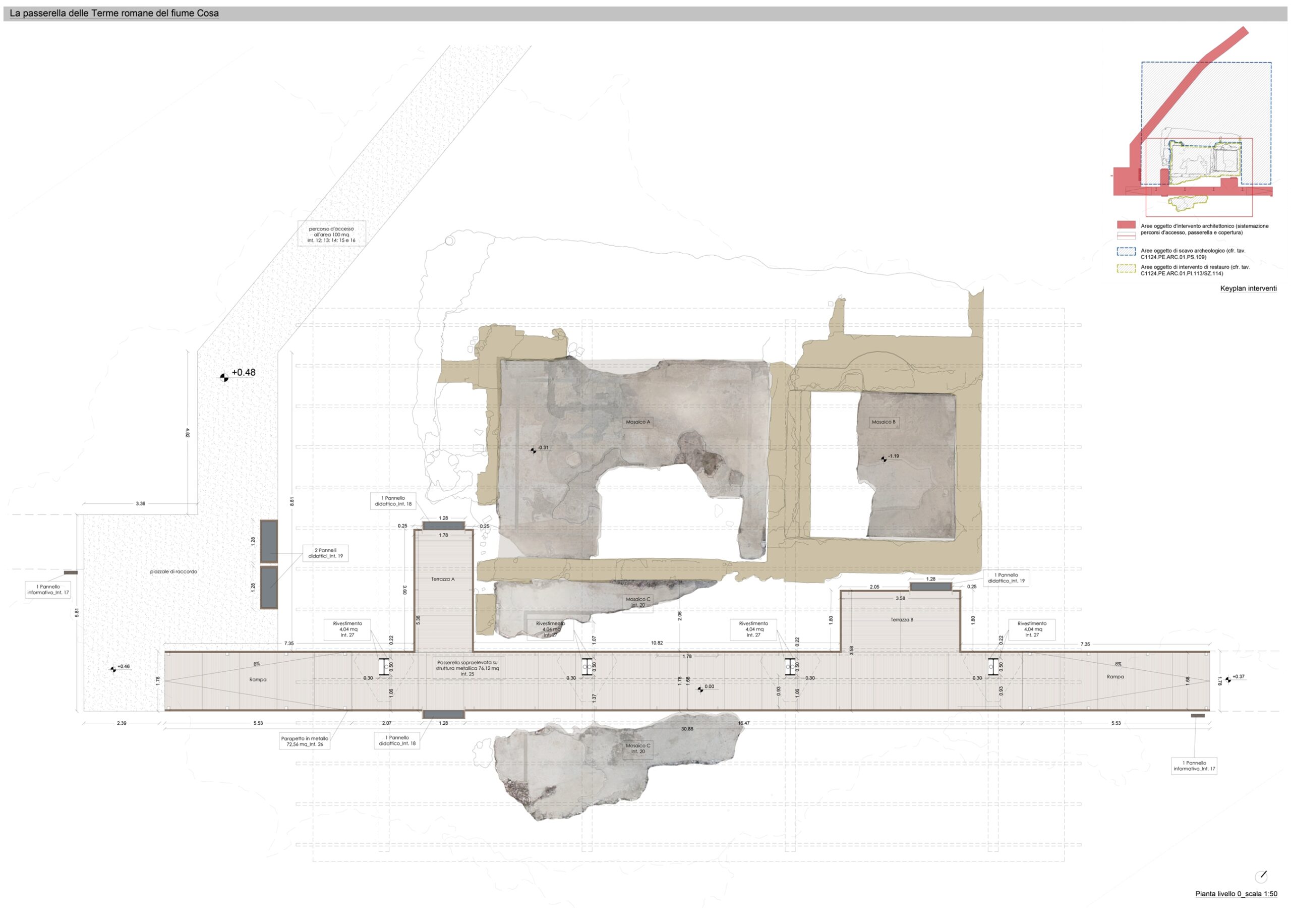Click the -1.19 level marker on Mosaico B
Image resolution: width=1291 pixels, height=924 pixels.
(883, 459)
